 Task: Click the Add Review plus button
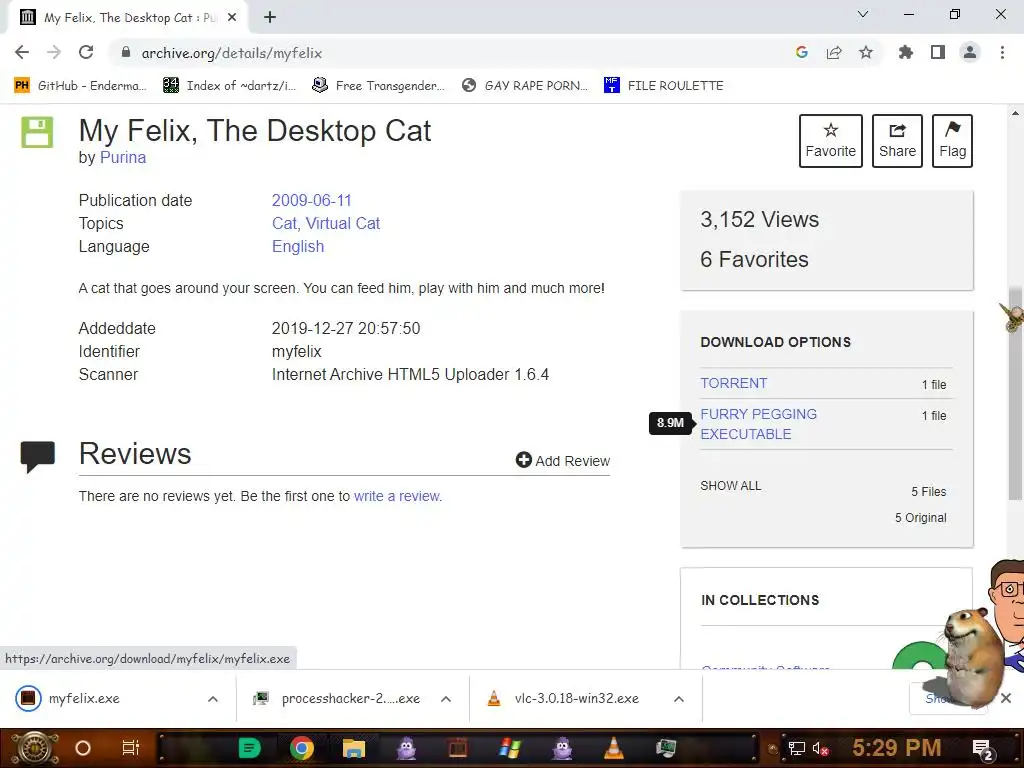563,460
